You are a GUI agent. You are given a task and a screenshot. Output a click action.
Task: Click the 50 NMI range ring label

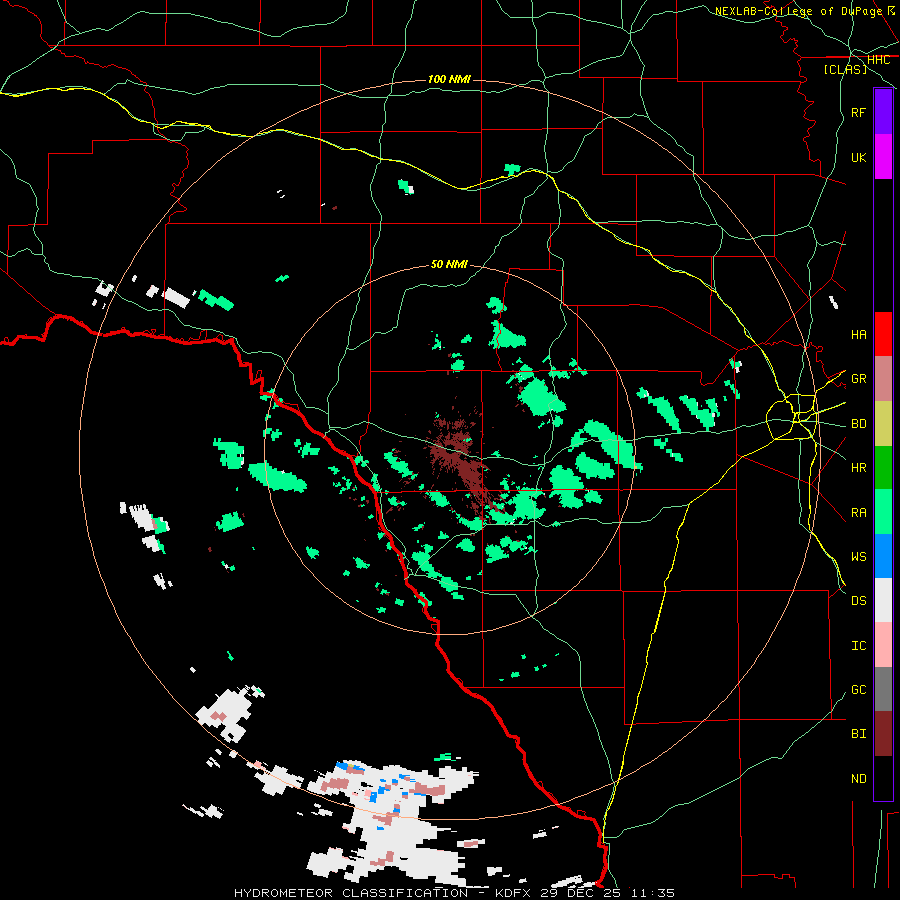click(449, 264)
